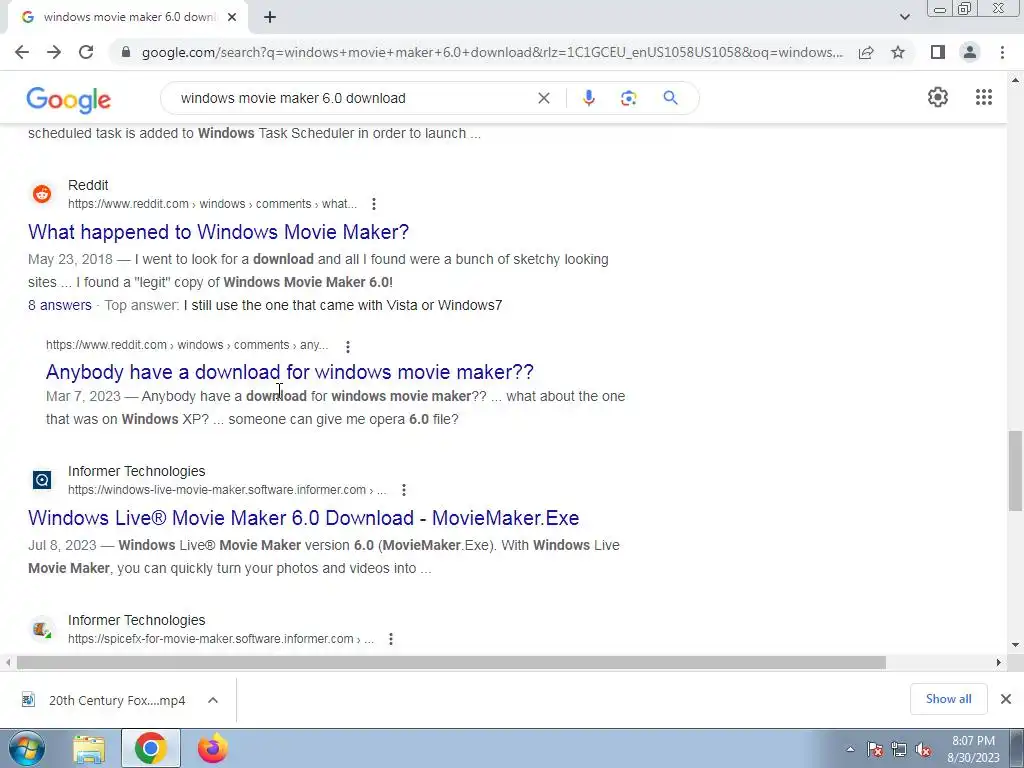The height and width of the screenshot is (768, 1024).
Task: Edit the Google search query field
Action: [x=353, y=98]
